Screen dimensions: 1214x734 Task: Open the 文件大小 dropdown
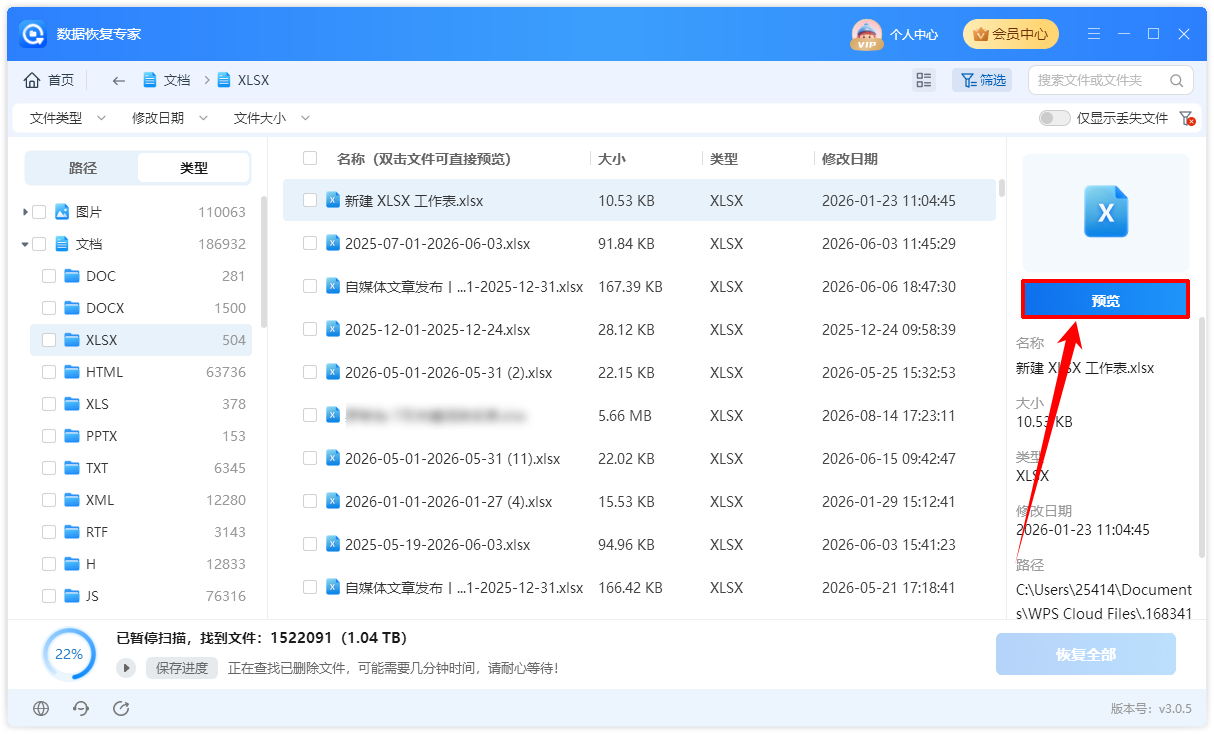click(271, 118)
